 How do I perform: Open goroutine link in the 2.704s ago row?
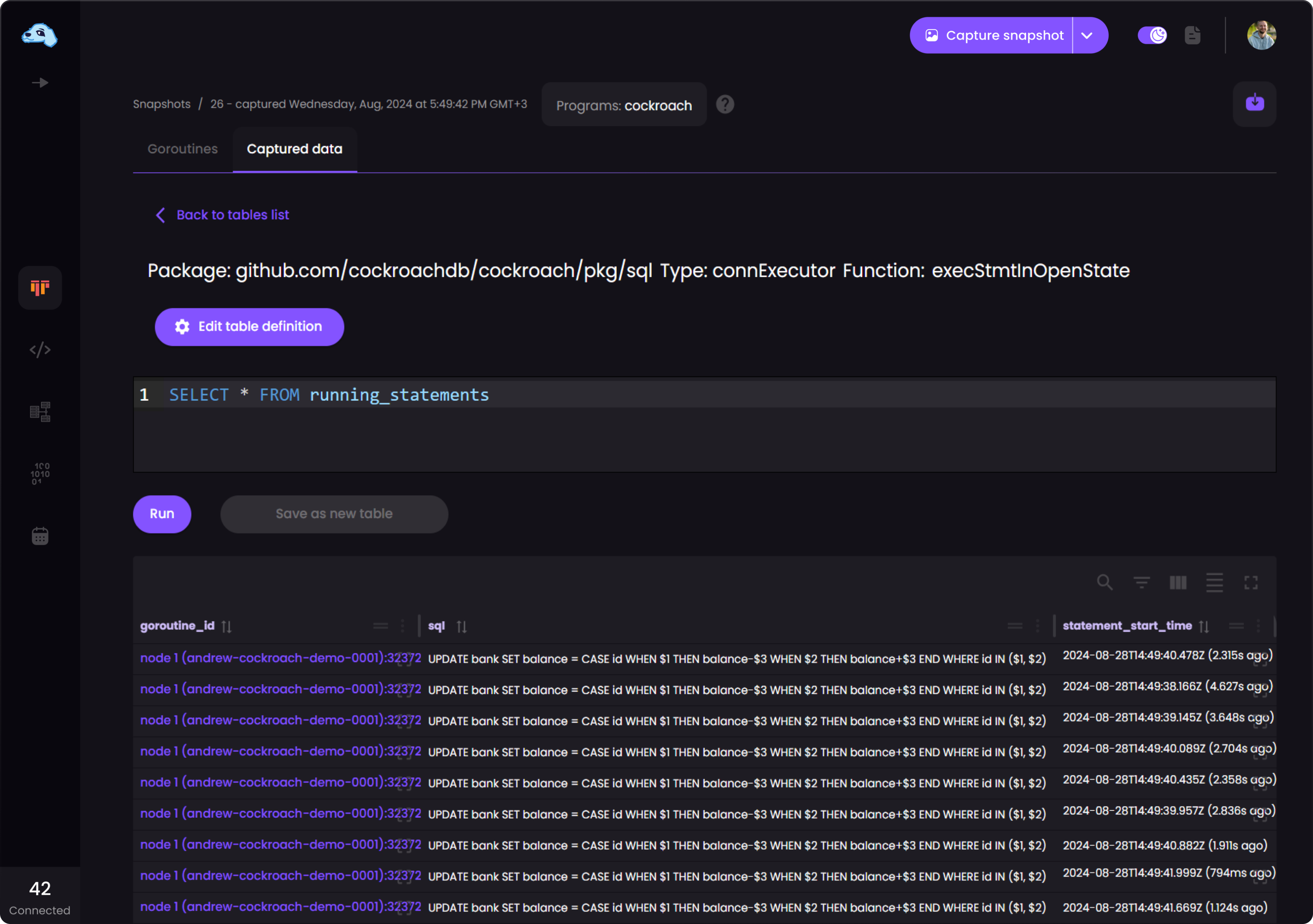pos(280,751)
